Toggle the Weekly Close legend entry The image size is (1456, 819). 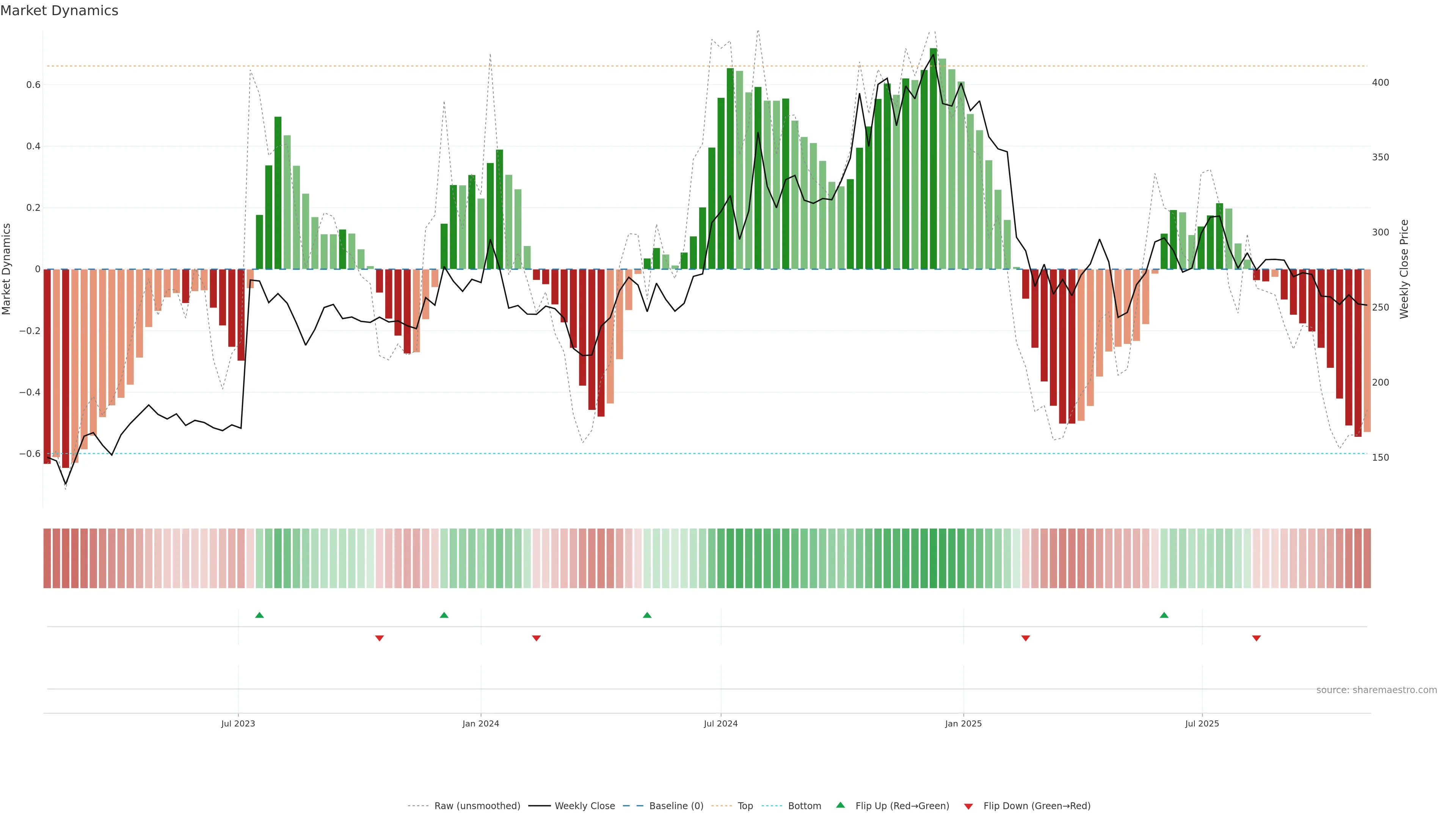click(x=584, y=806)
